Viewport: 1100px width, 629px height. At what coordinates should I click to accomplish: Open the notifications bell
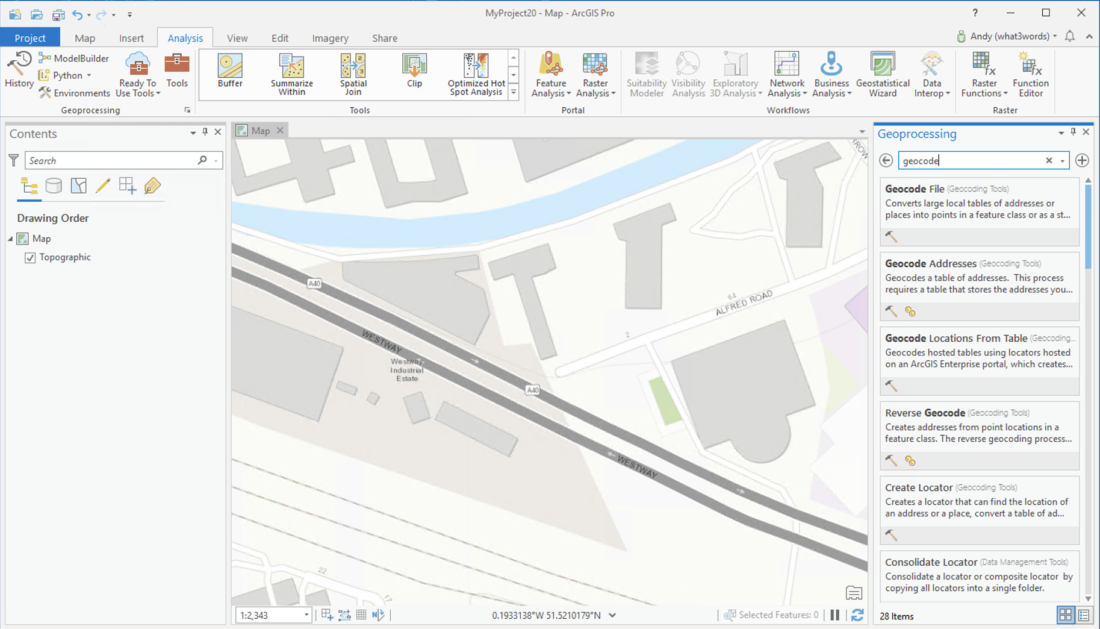[1070, 36]
